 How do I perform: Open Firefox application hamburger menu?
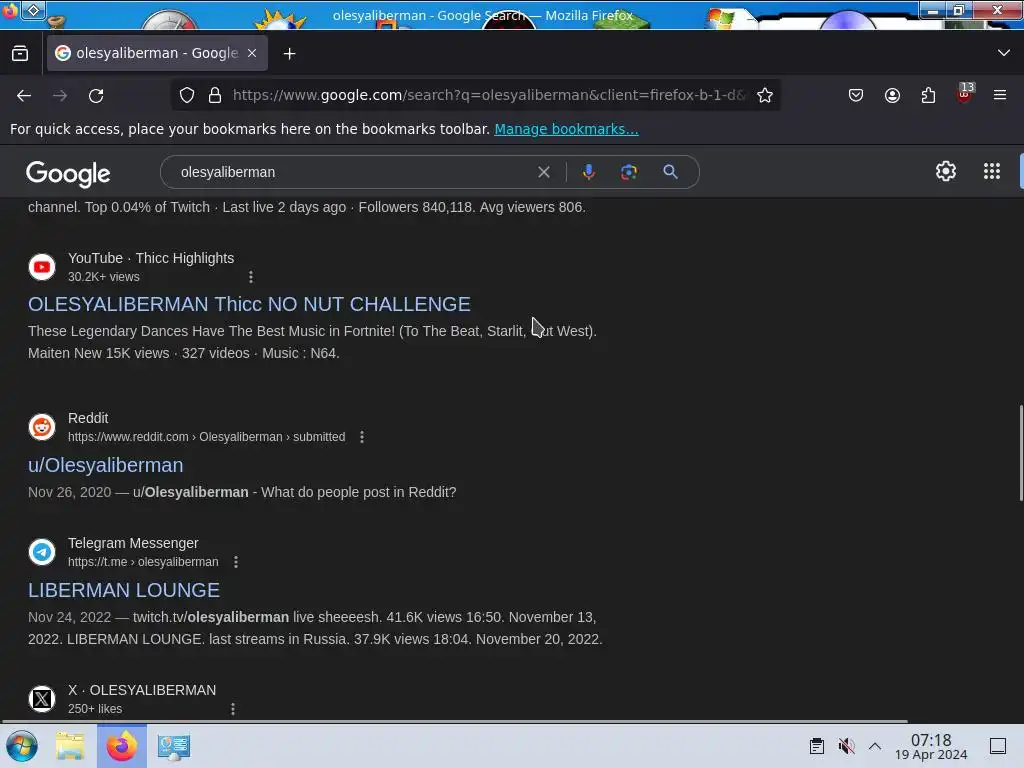click(1000, 95)
